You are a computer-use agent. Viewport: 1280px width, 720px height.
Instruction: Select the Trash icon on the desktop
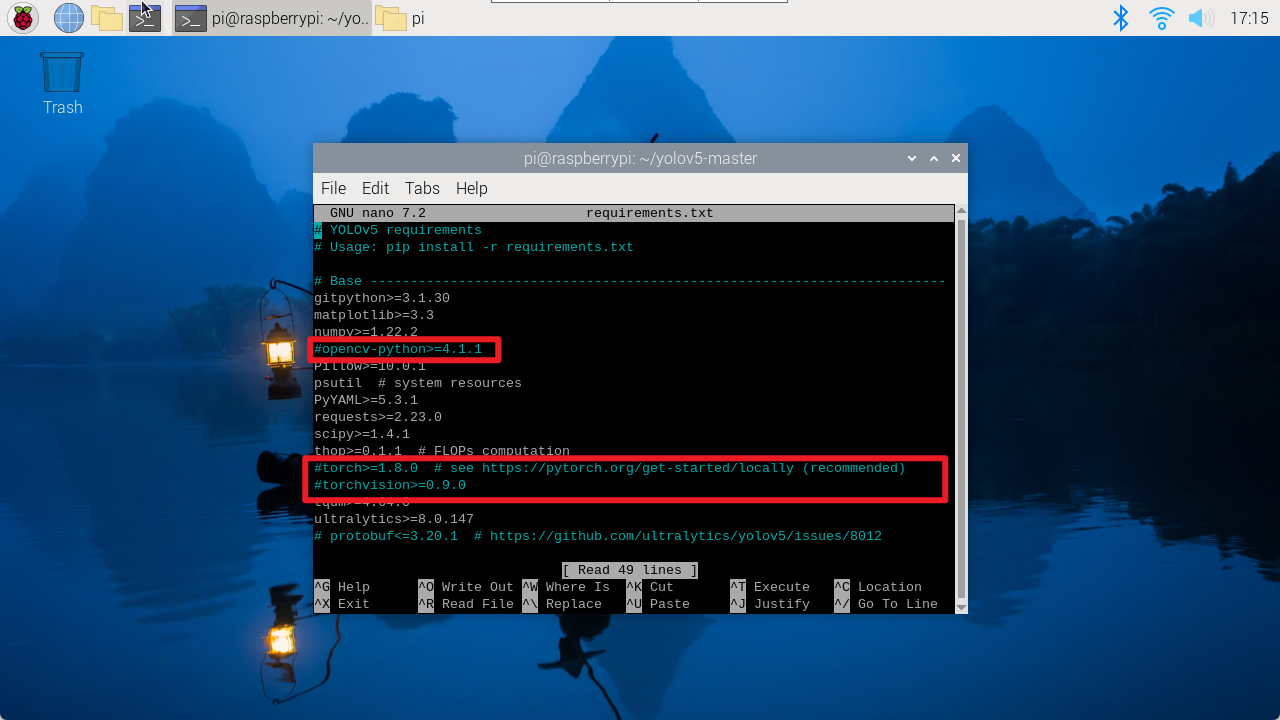pyautogui.click(x=62, y=83)
